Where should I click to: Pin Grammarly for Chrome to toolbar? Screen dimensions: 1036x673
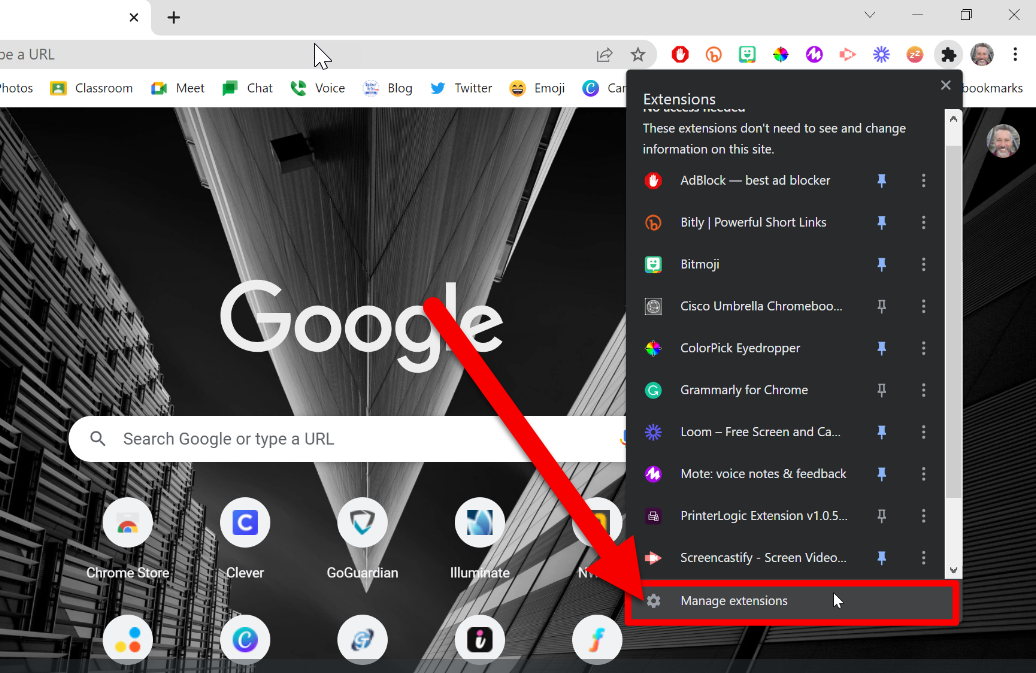(881, 390)
